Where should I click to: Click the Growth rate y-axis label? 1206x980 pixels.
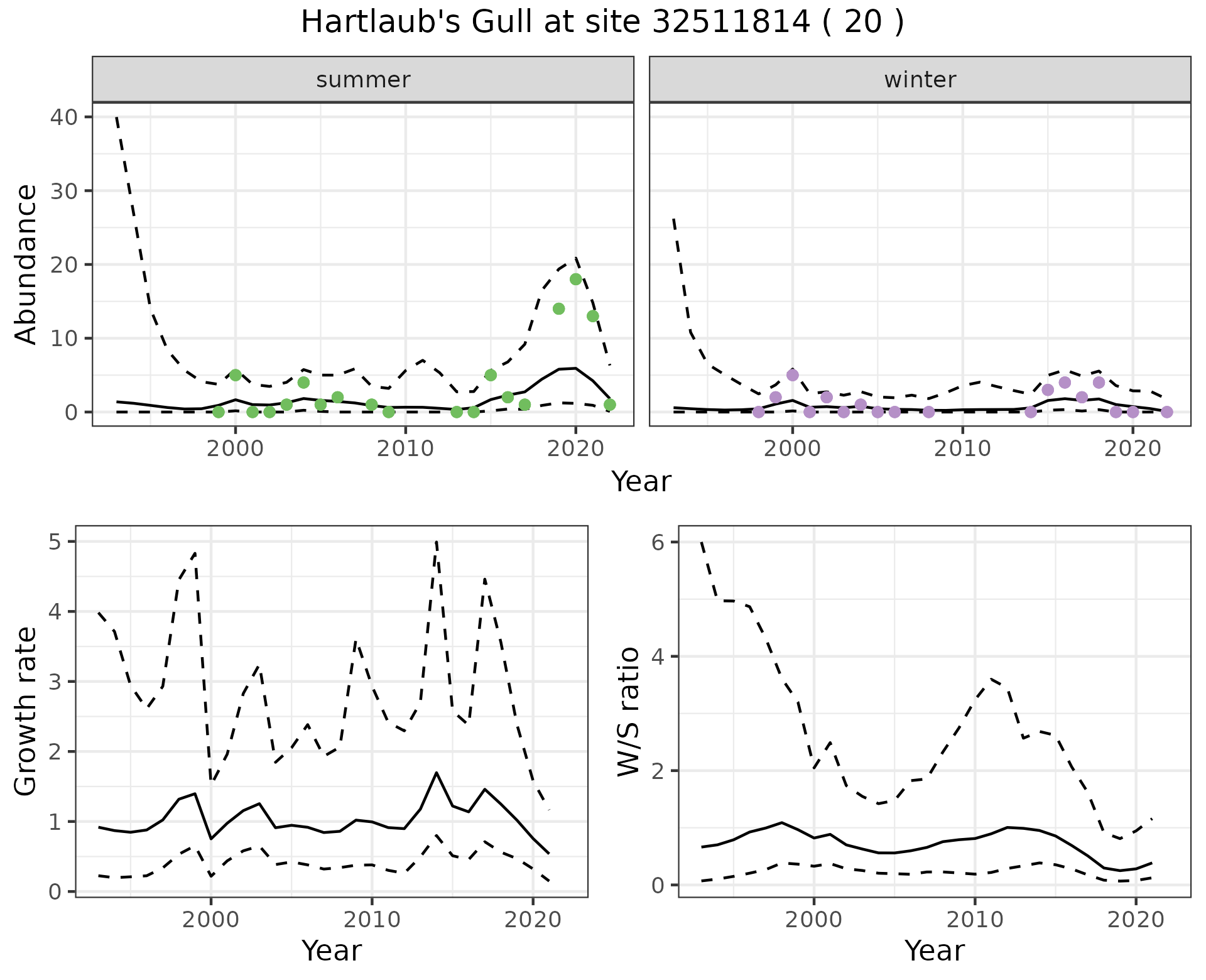(26, 711)
